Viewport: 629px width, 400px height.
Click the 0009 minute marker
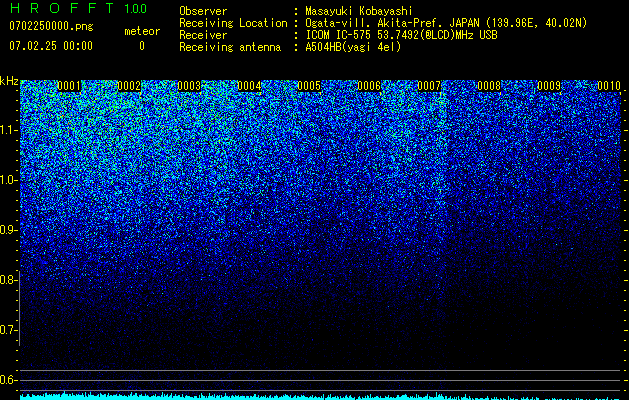pos(549,86)
